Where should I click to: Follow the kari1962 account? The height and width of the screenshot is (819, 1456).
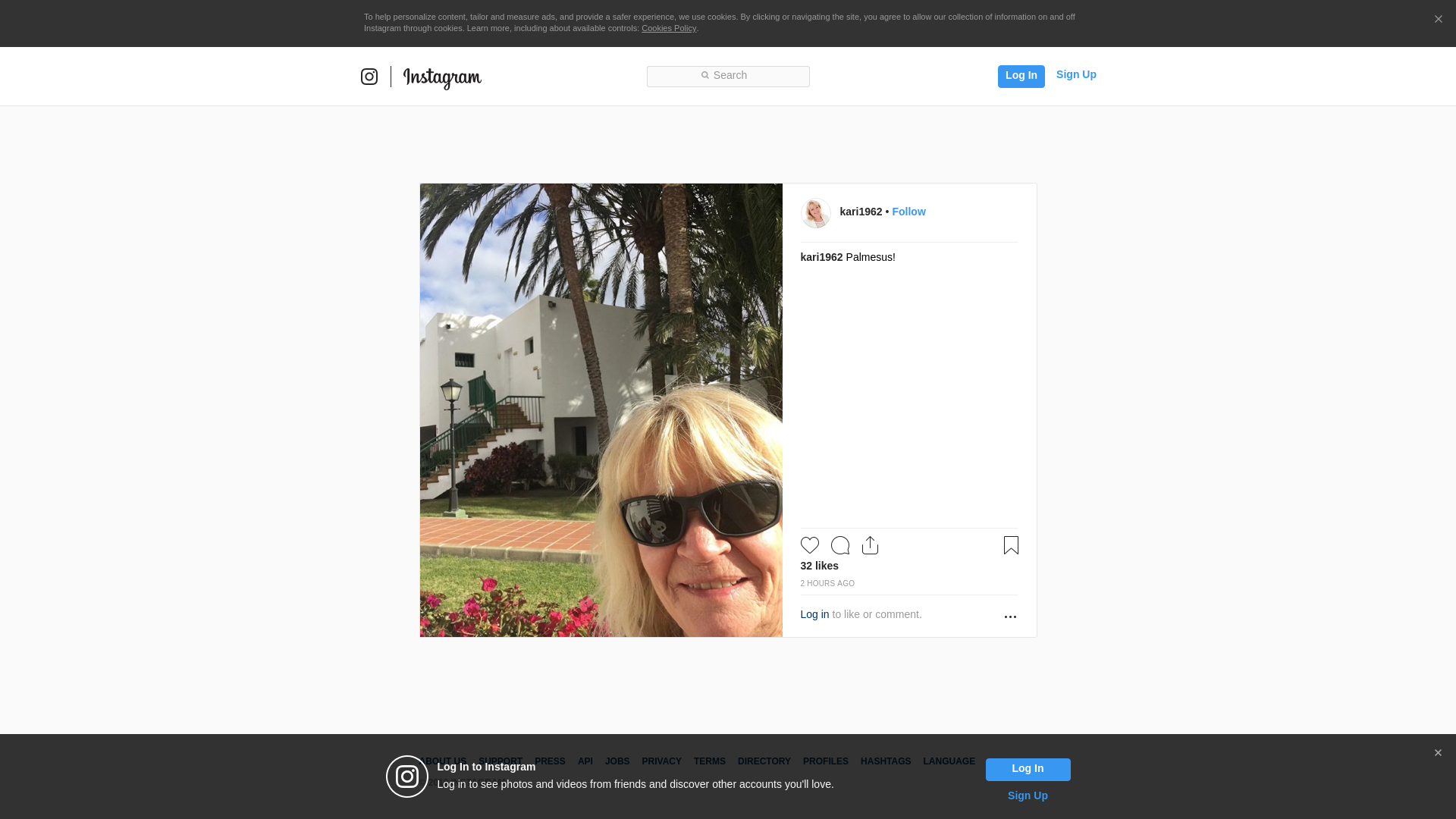click(908, 212)
